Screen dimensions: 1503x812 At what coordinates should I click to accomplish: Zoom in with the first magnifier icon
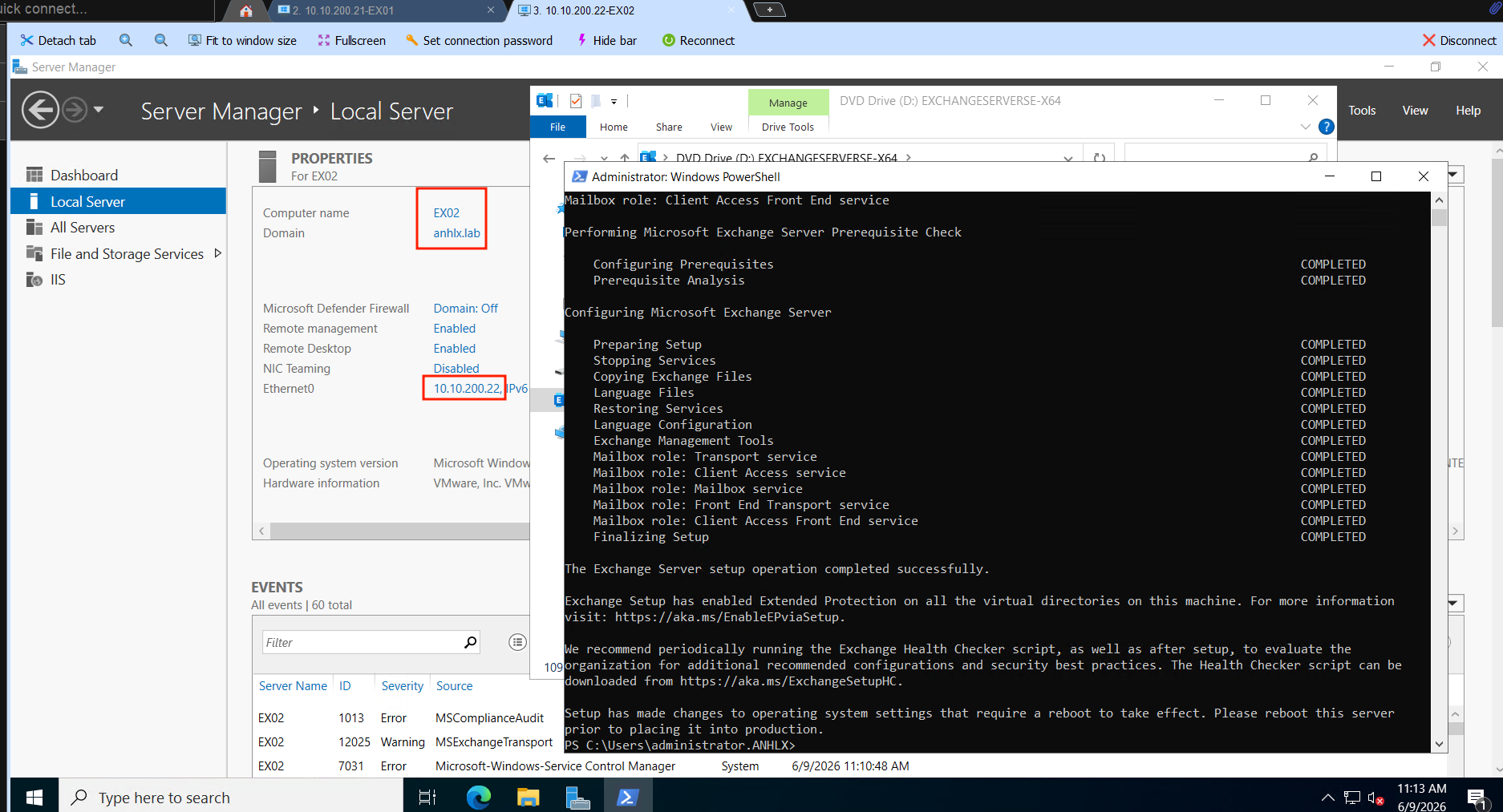point(126,40)
